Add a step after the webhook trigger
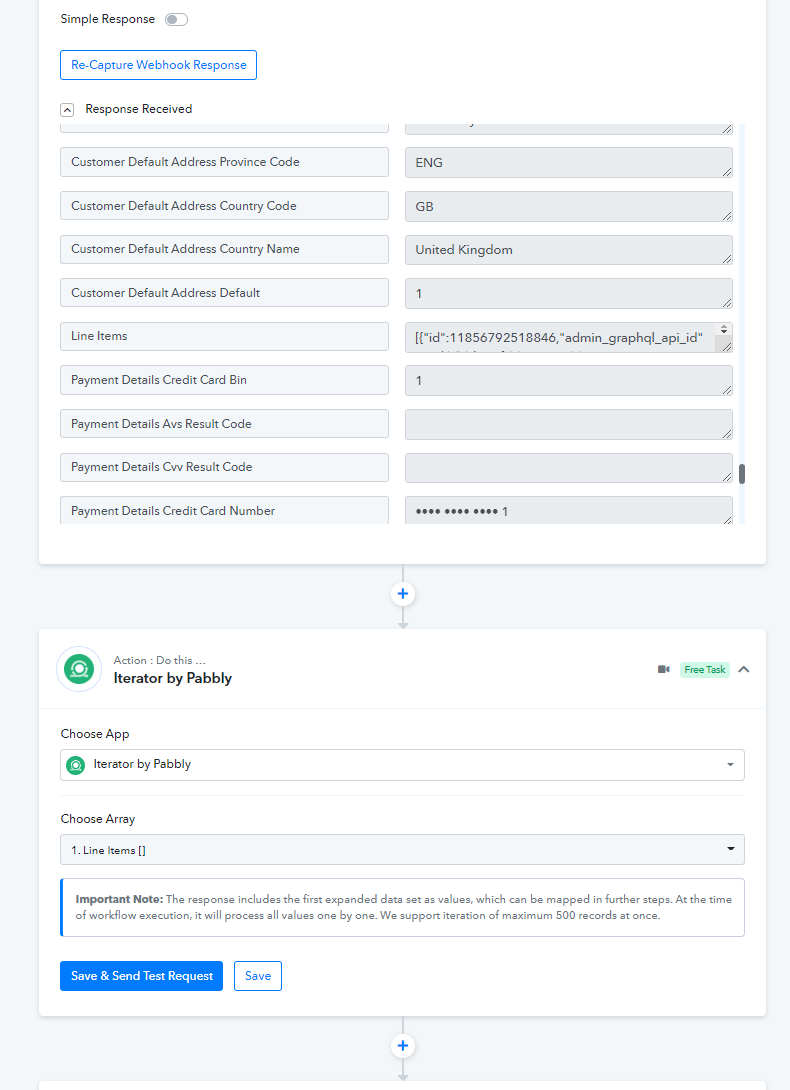The image size is (790, 1090). tap(403, 594)
